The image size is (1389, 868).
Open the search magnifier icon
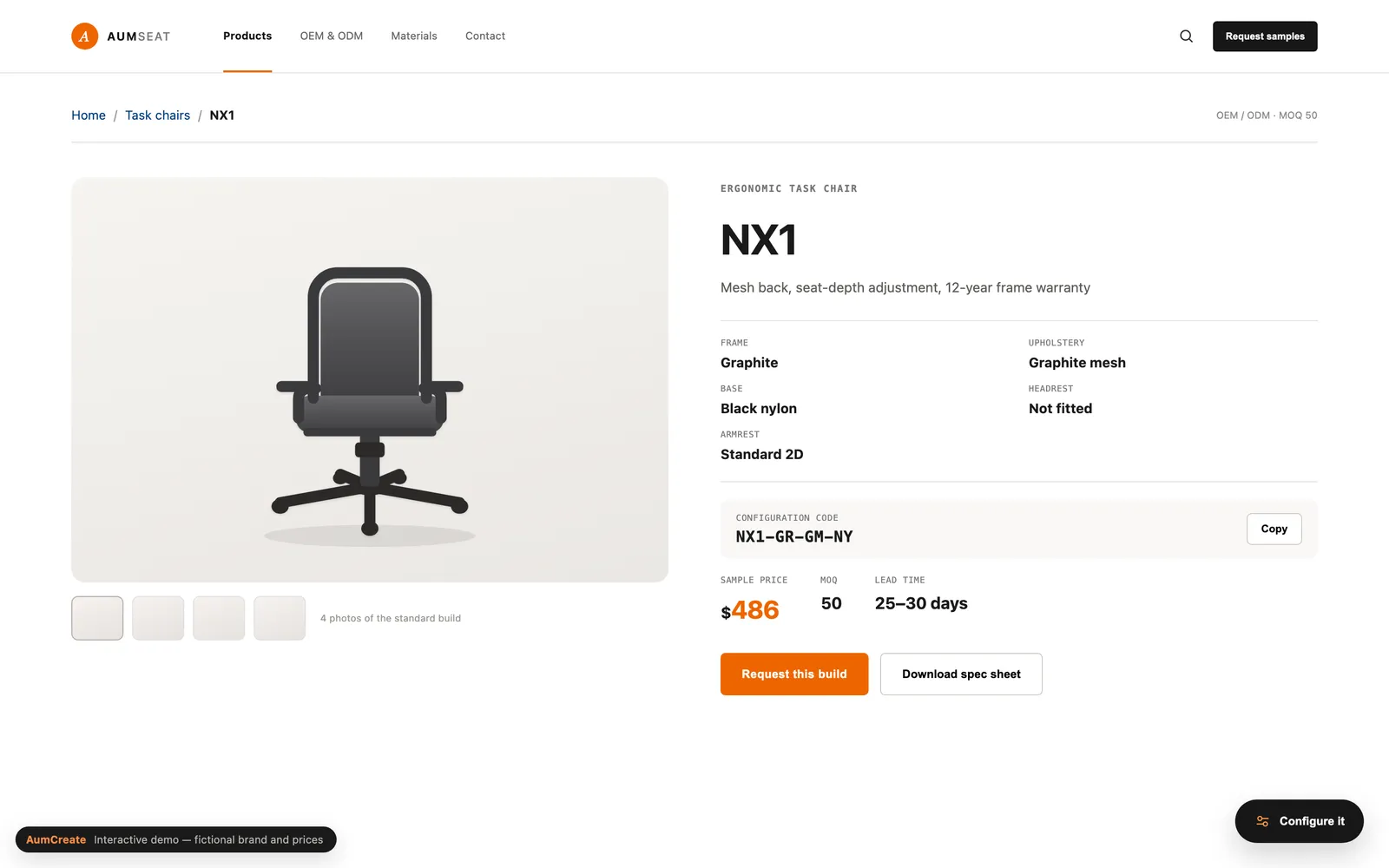[x=1186, y=36]
